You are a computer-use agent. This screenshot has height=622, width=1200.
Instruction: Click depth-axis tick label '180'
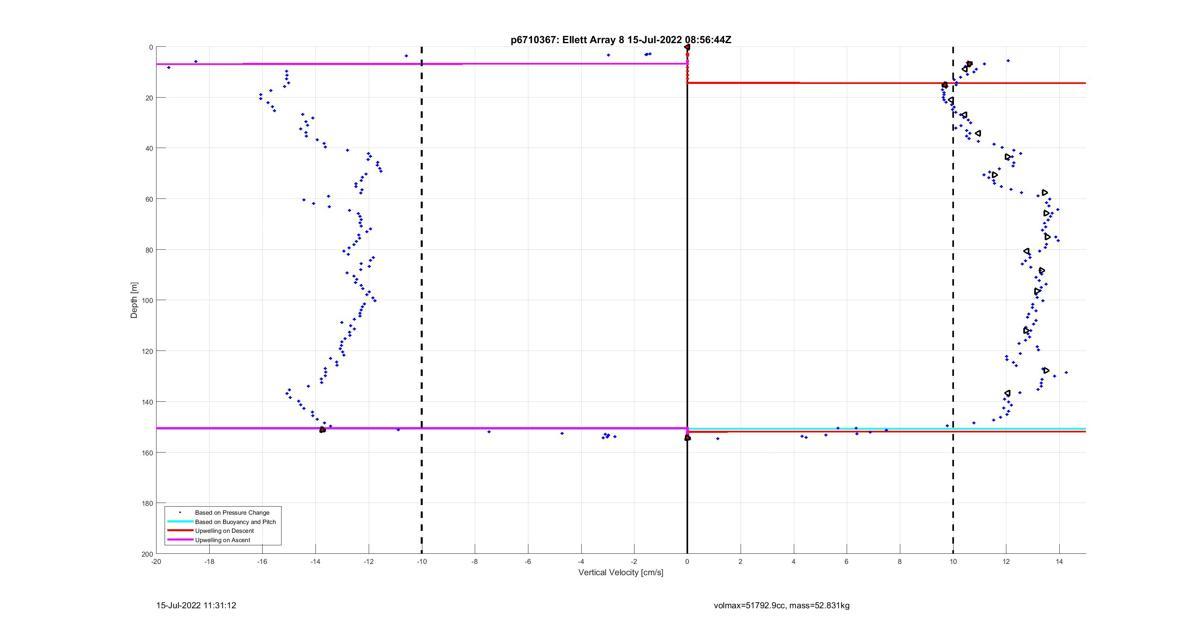[x=146, y=503]
